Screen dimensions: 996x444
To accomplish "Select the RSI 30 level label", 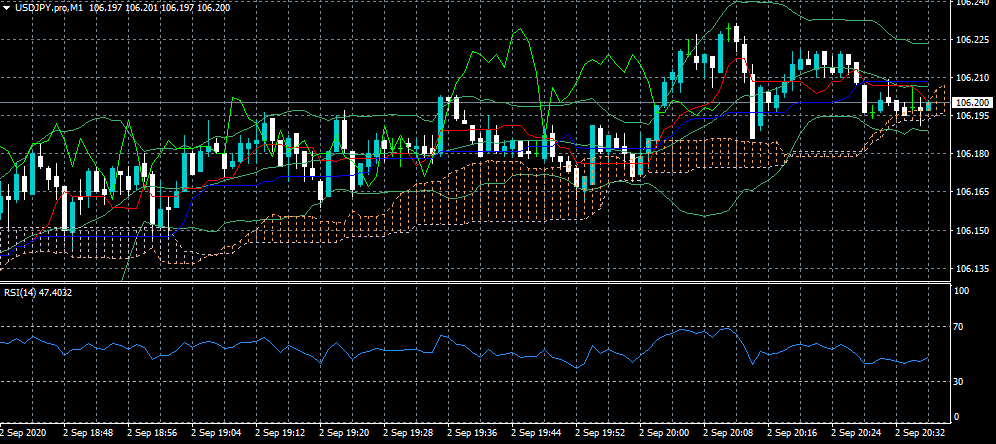I will coord(960,381).
